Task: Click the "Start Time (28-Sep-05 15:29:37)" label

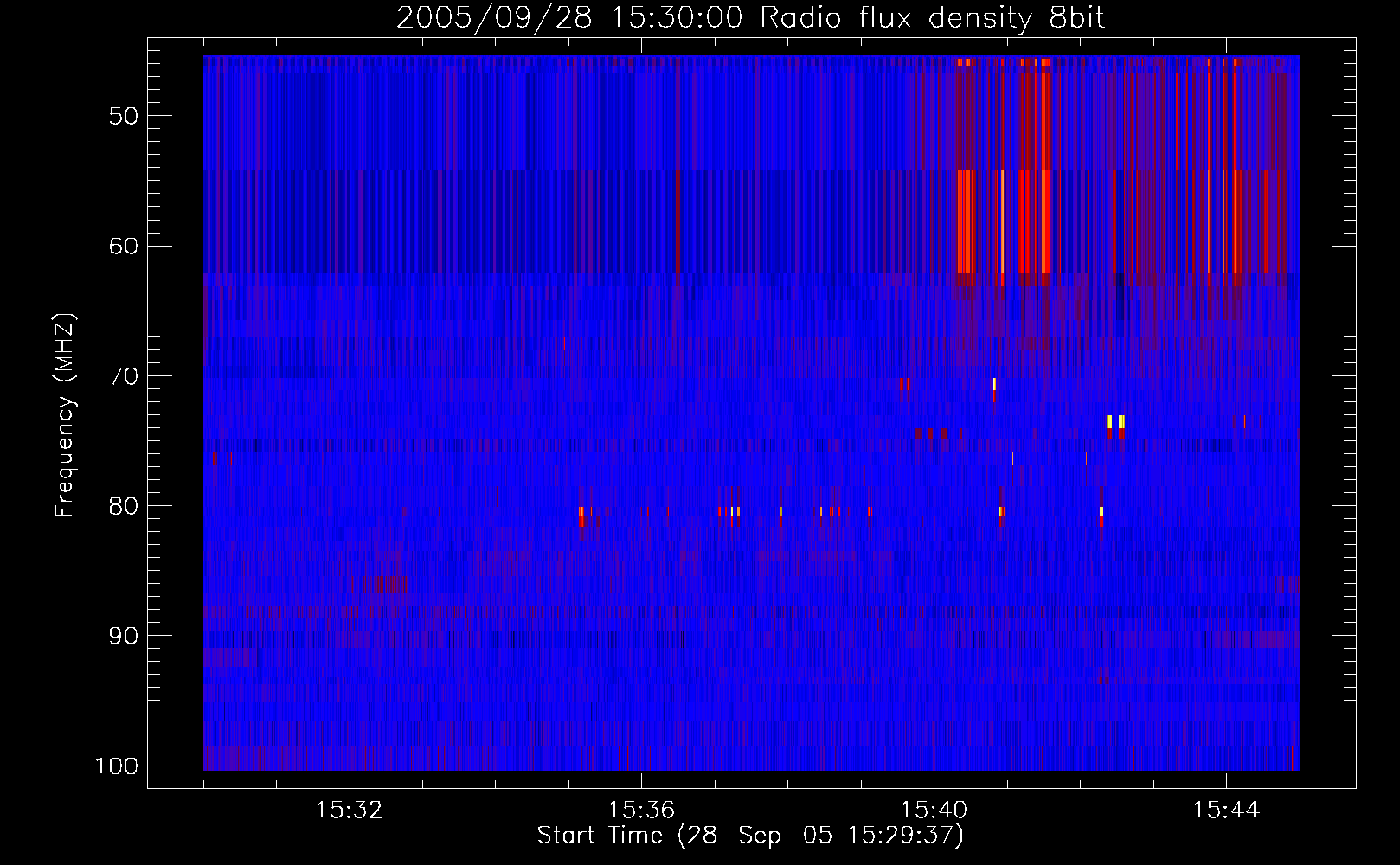Action: [750, 836]
